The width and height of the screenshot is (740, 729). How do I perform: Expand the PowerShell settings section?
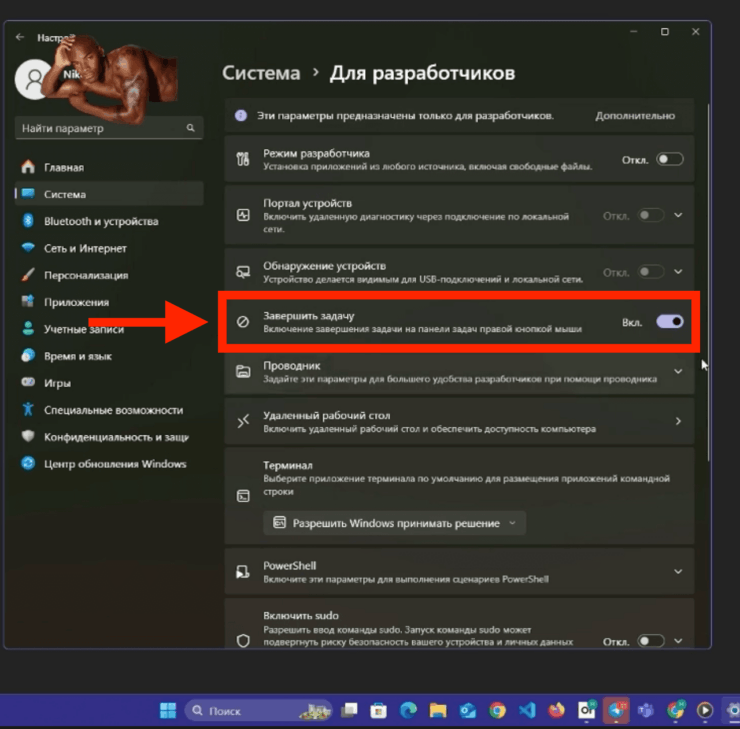[678, 571]
